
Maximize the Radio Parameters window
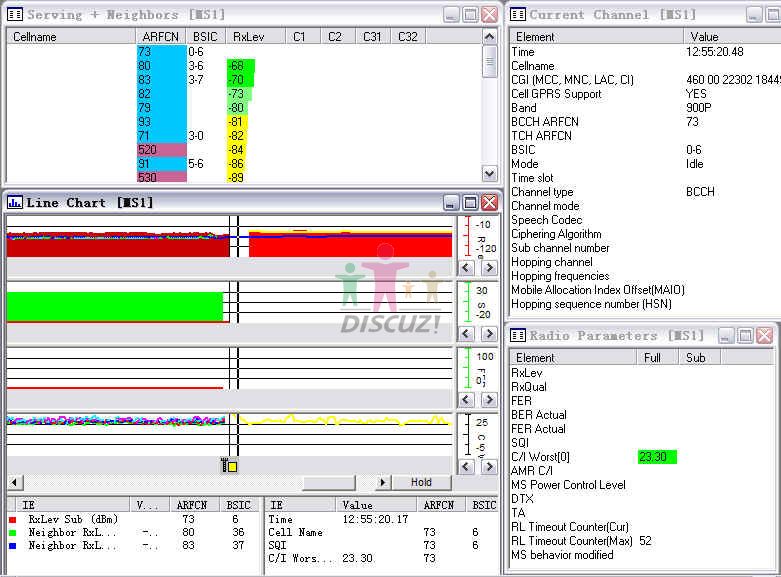click(x=745, y=336)
